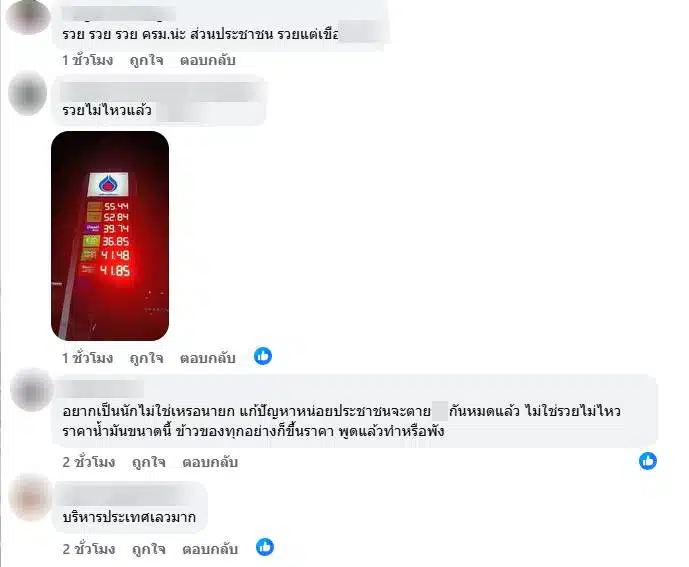Open the avatar of the last commenter
The width and height of the screenshot is (689, 567).
[31, 498]
